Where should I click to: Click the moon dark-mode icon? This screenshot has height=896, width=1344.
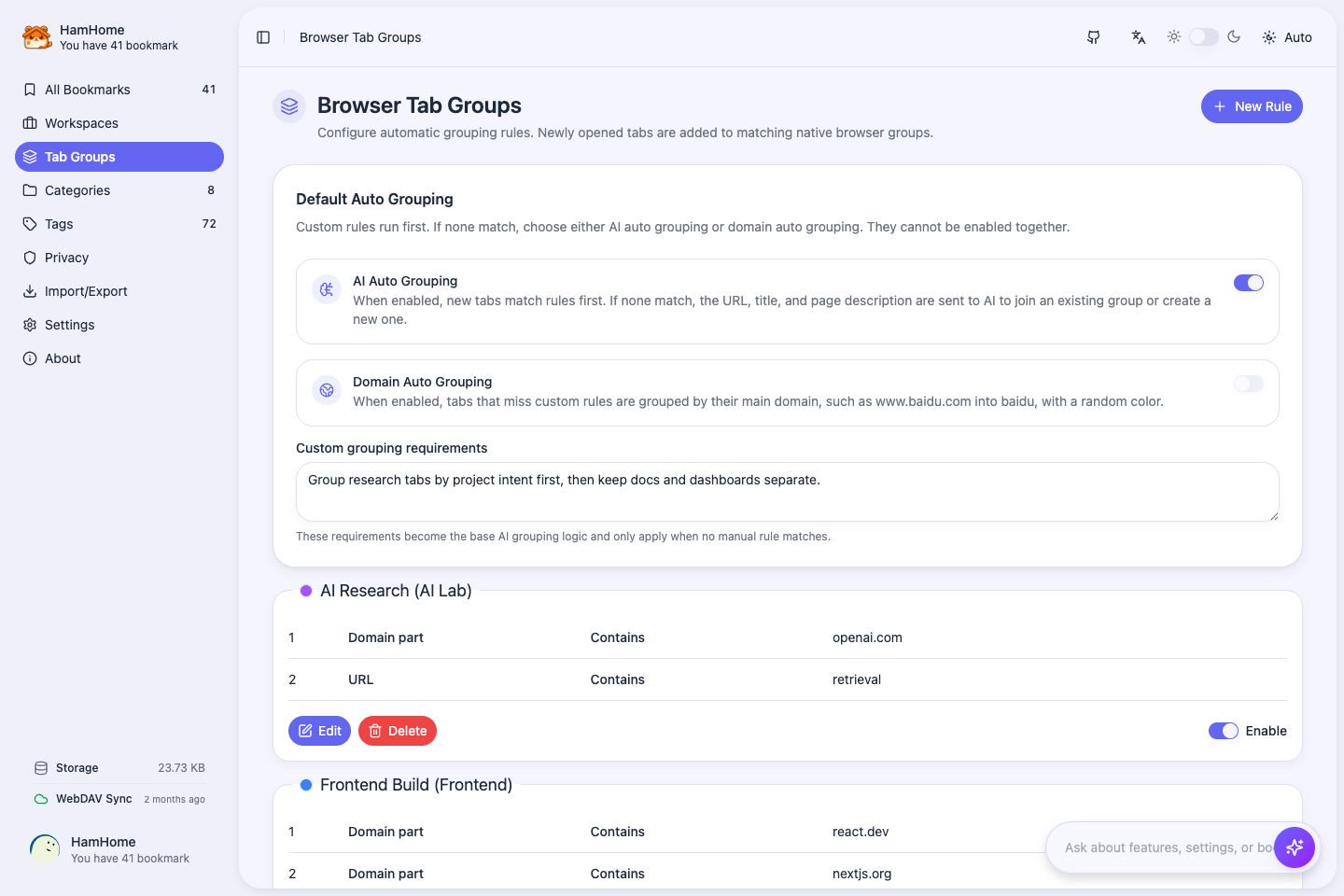tap(1234, 36)
